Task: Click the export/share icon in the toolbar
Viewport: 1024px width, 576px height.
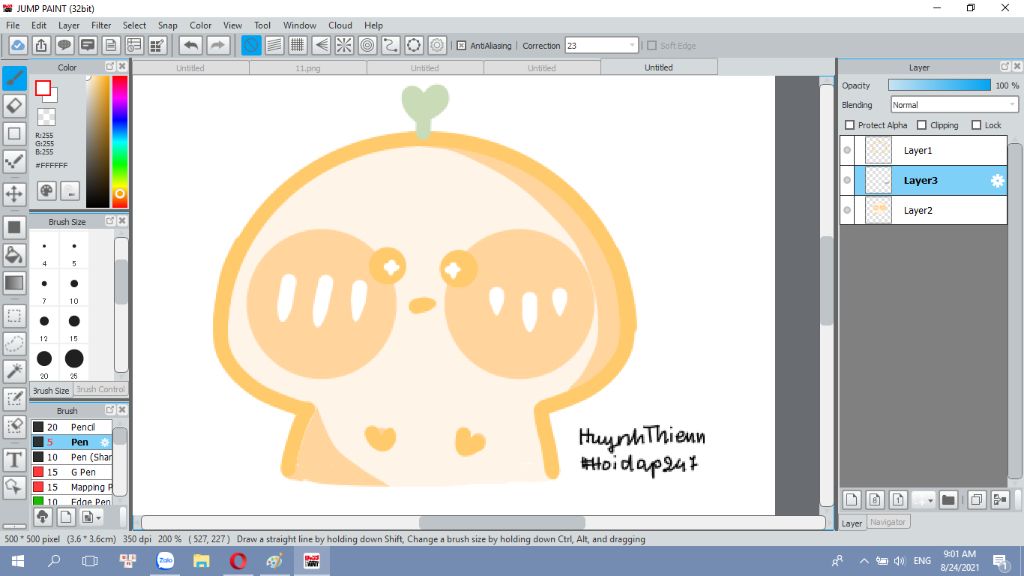Action: coord(41,45)
